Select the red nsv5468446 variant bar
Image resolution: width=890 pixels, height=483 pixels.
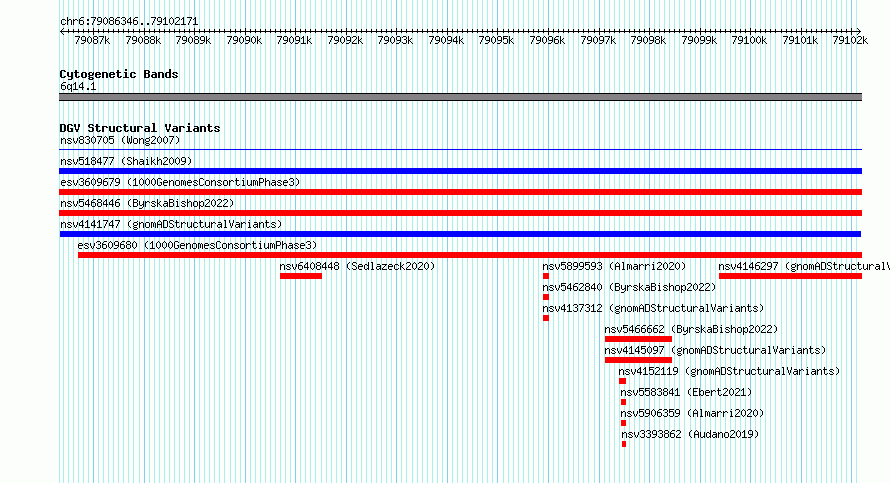coord(460,213)
